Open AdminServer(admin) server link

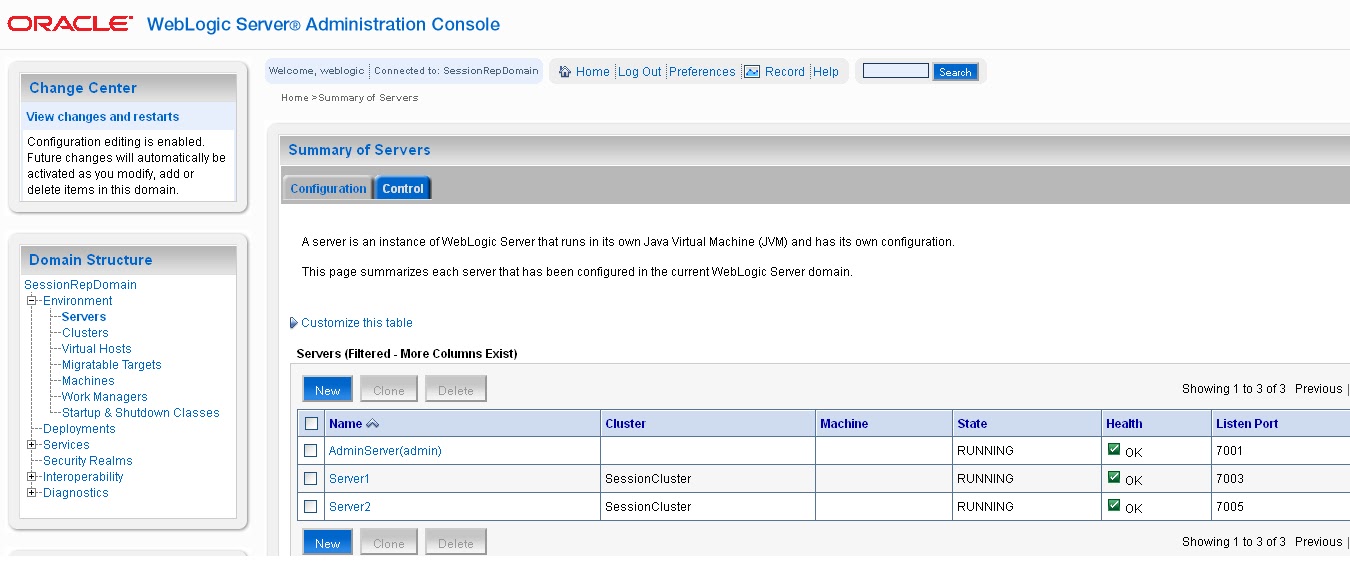point(385,451)
